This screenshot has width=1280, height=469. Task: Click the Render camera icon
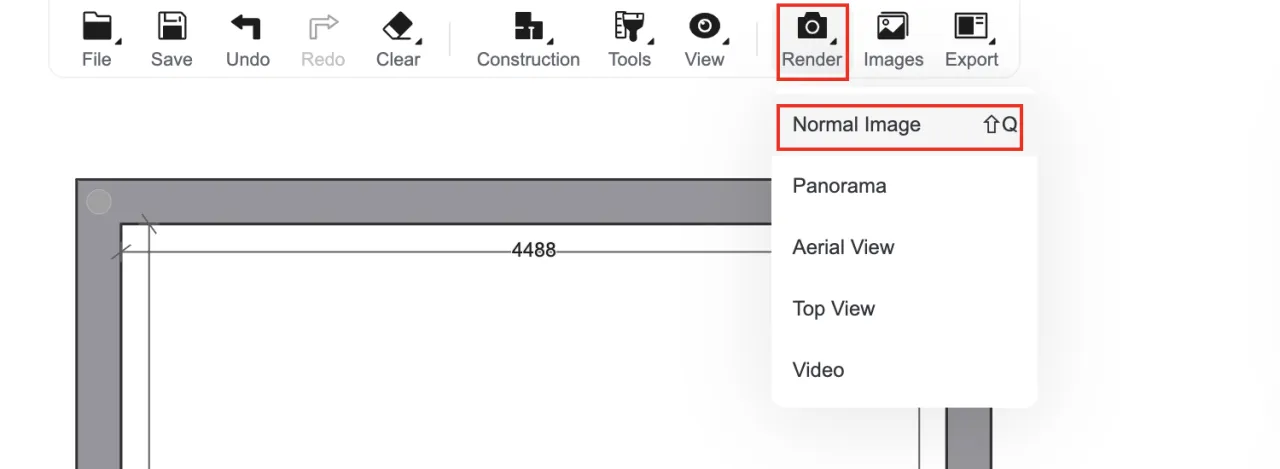coord(812,26)
